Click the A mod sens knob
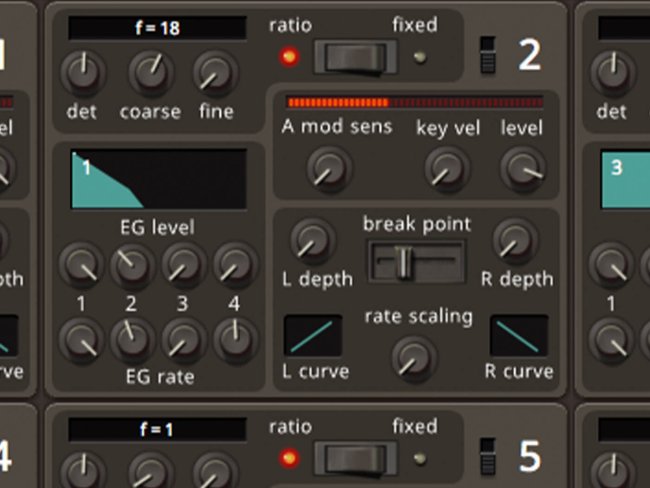Viewport: 650px width, 488px height. tap(323, 167)
